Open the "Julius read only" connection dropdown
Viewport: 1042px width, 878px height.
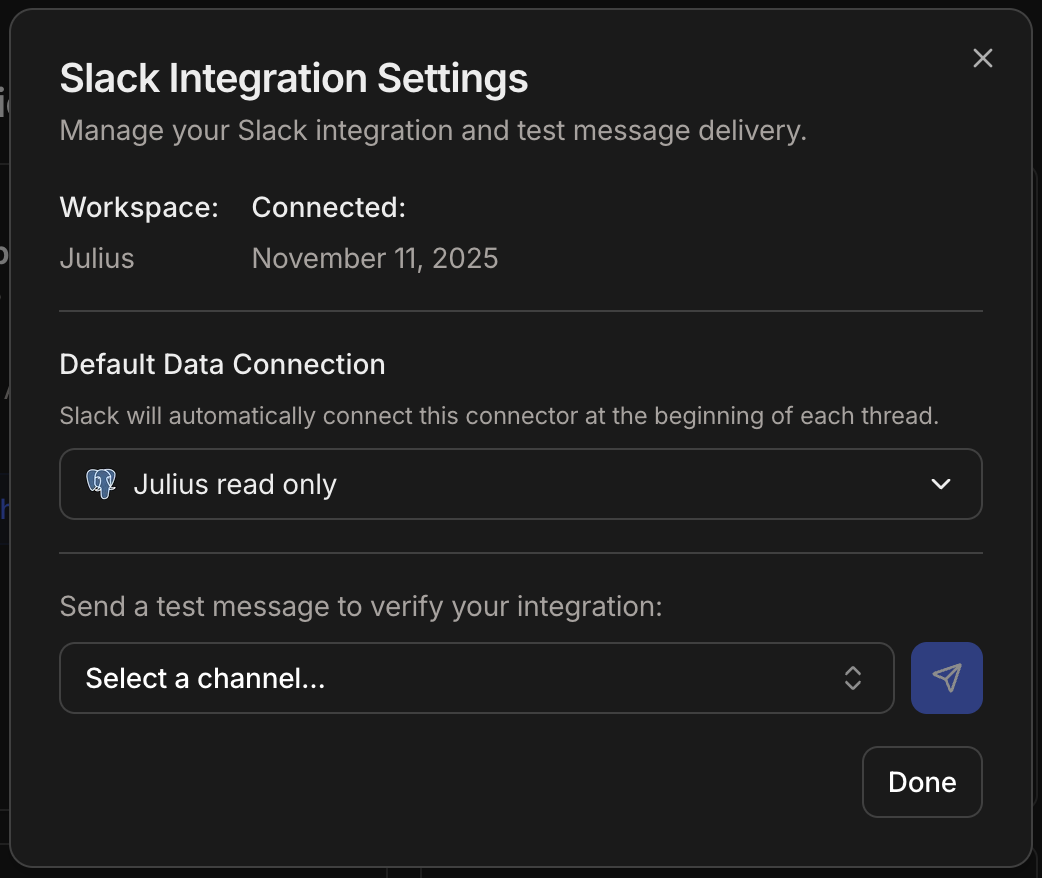[x=520, y=484]
